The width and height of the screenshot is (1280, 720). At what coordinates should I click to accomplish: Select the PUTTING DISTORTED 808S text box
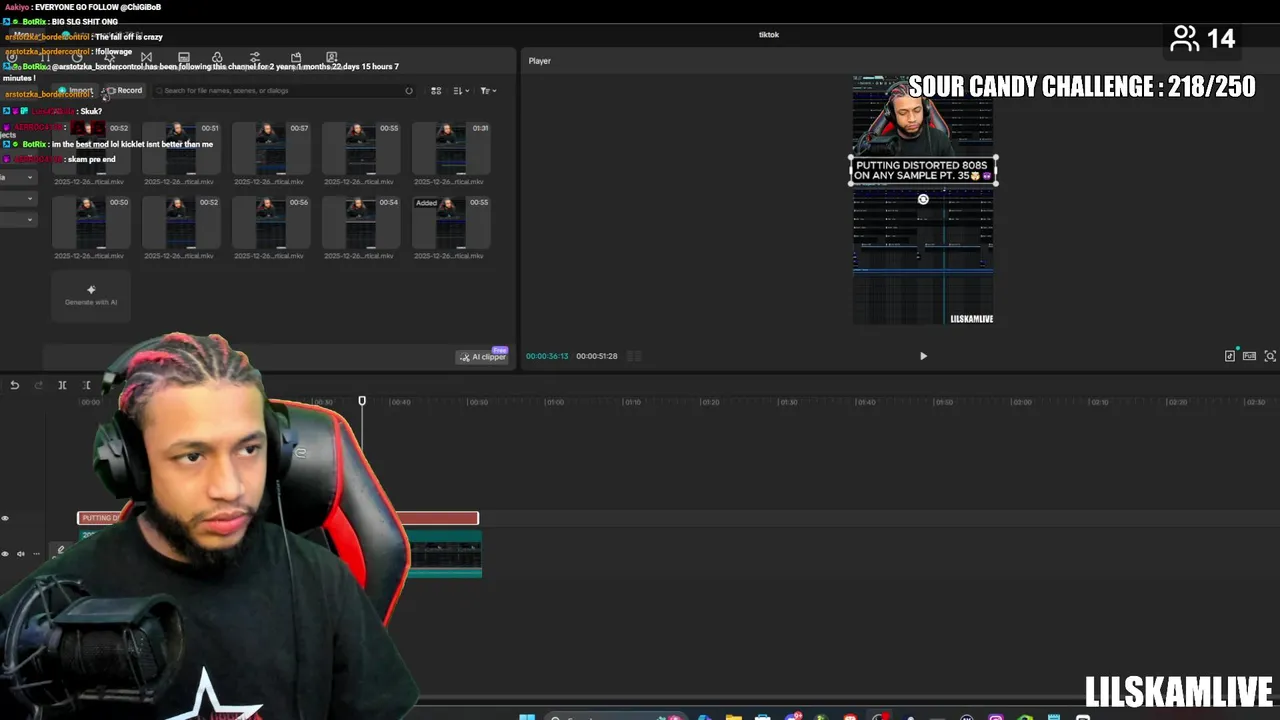click(x=923, y=170)
